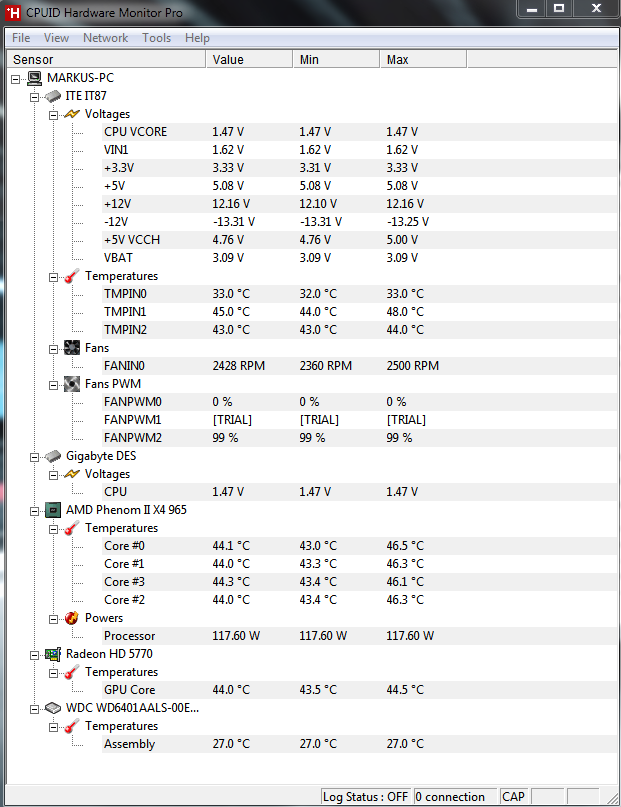Click the ITE IT87 chip icon
The height and width of the screenshot is (807, 621).
coord(53,96)
